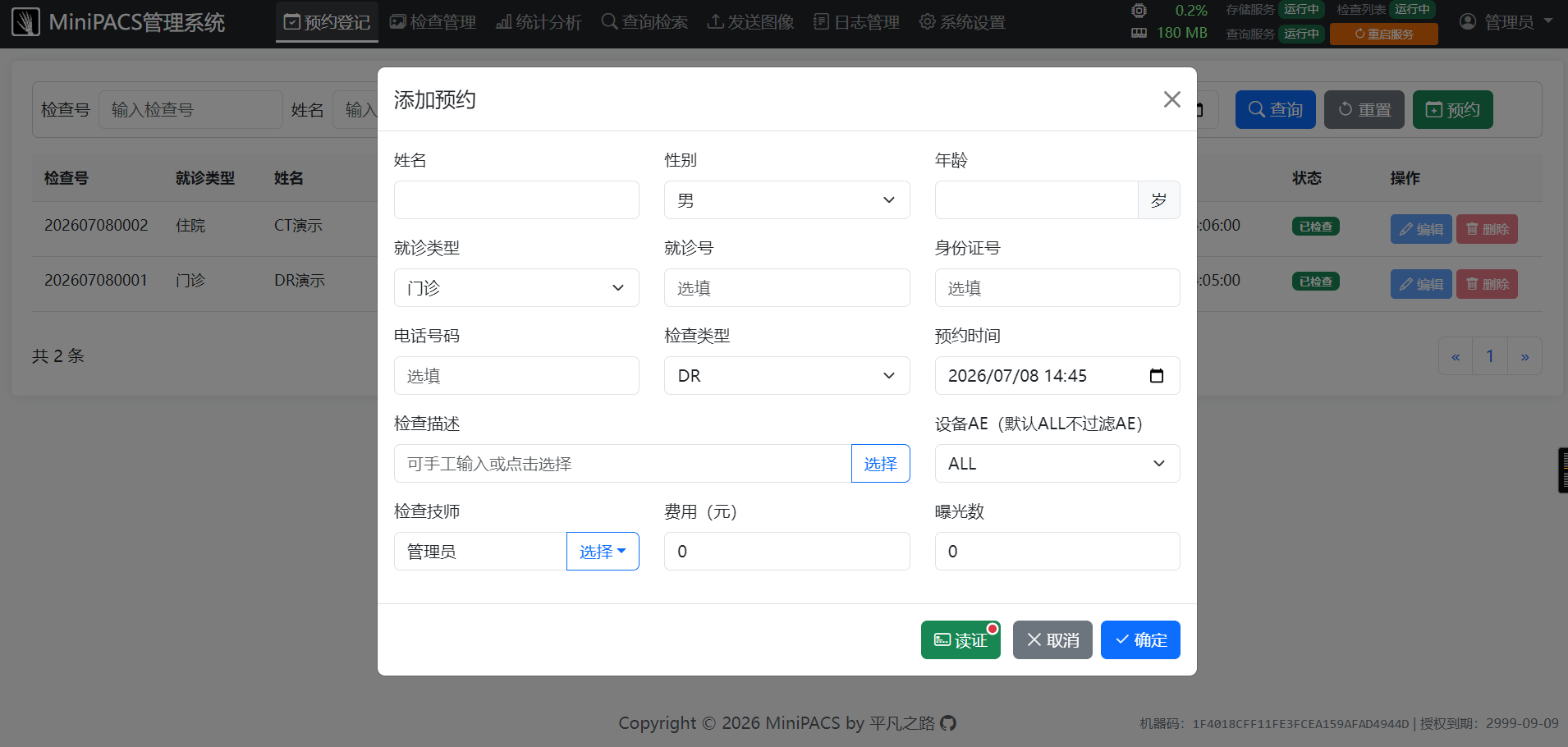Click the 检查技师 field with 管理员
1568x747 pixels.
point(480,551)
